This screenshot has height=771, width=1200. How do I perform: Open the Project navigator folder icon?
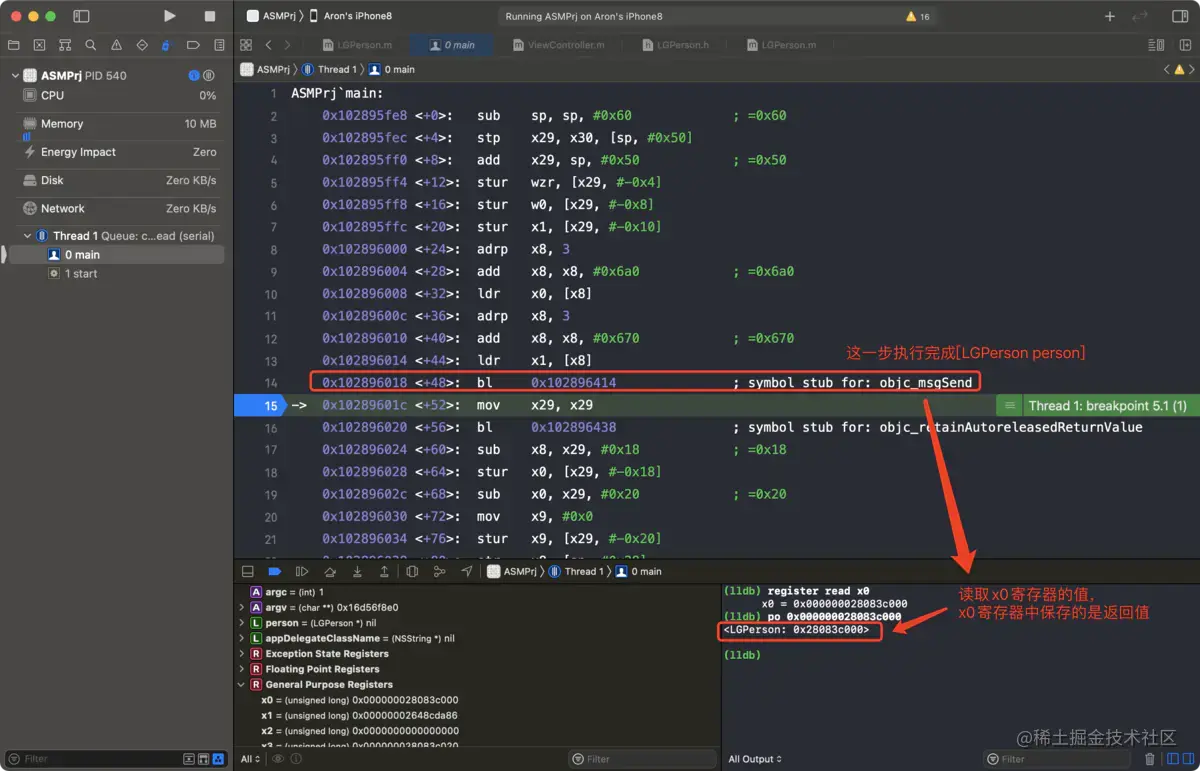[x=14, y=45]
